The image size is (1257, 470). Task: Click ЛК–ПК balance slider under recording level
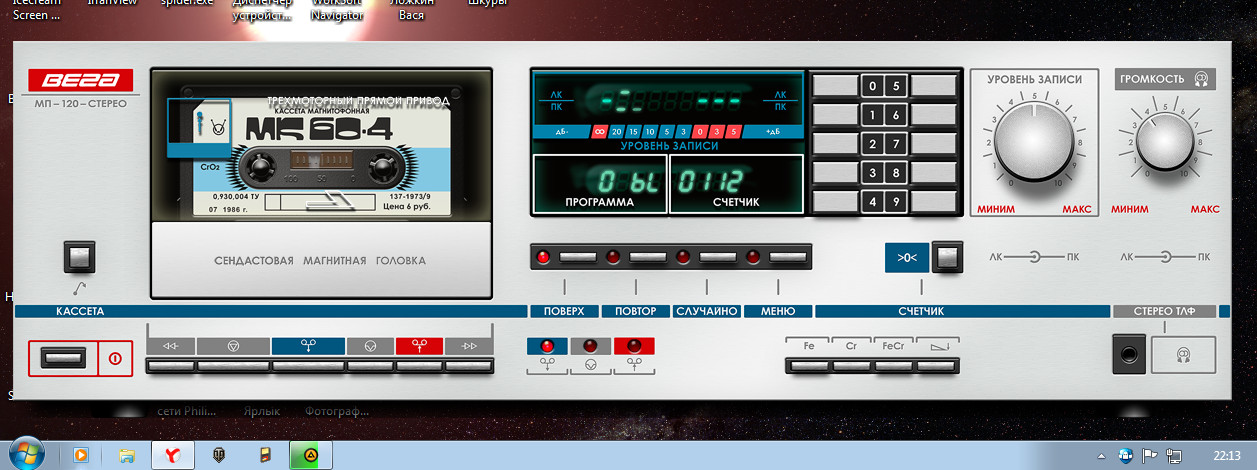click(1034, 258)
